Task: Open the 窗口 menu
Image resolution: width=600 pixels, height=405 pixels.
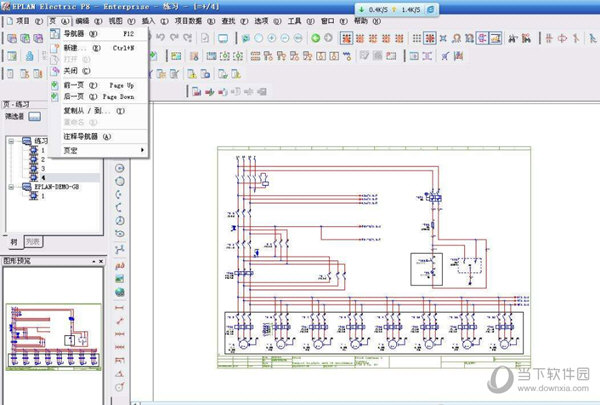Action: [334, 21]
